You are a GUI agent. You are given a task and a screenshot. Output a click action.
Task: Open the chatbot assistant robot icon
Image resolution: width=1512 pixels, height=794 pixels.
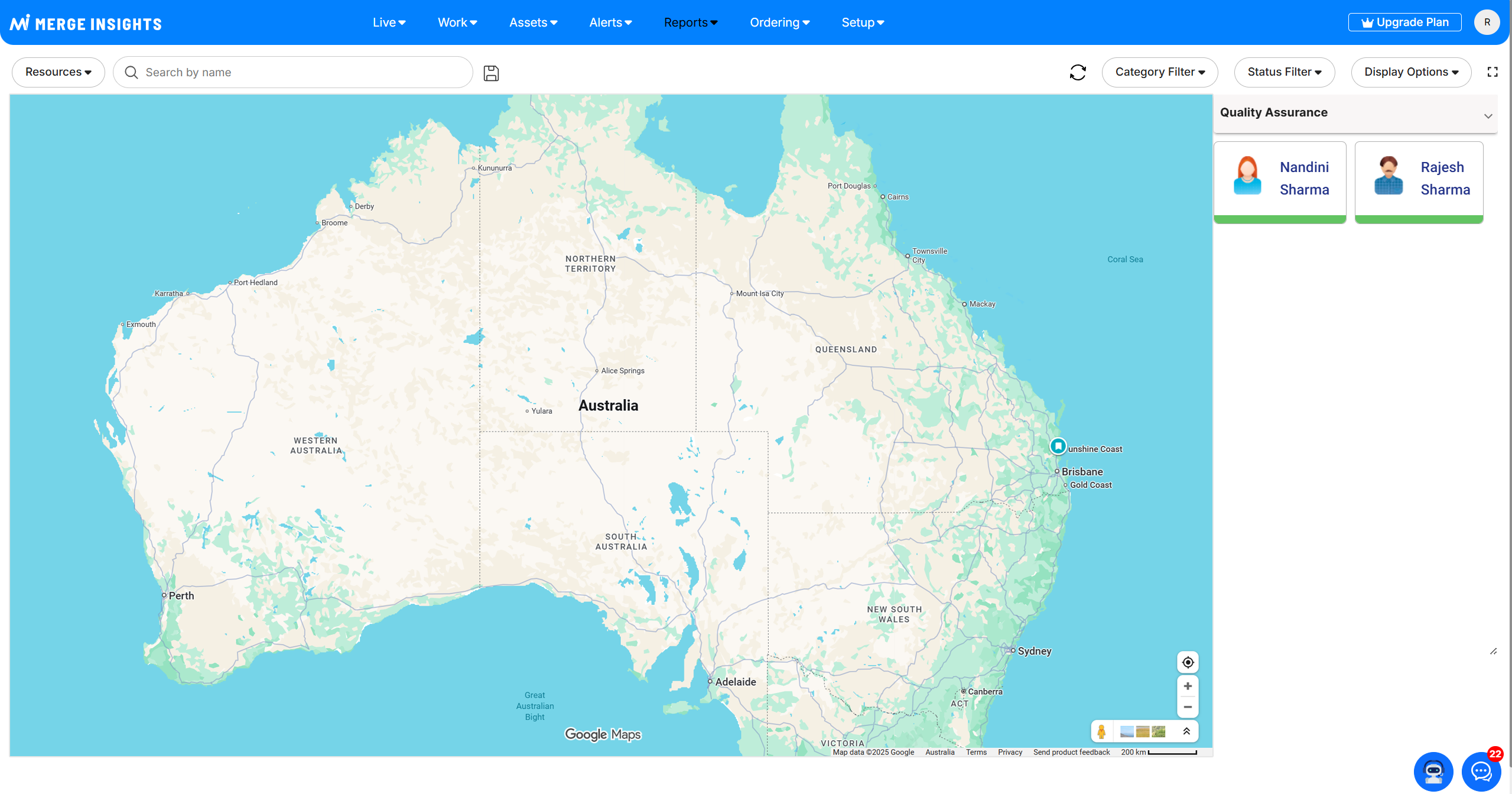(x=1433, y=771)
